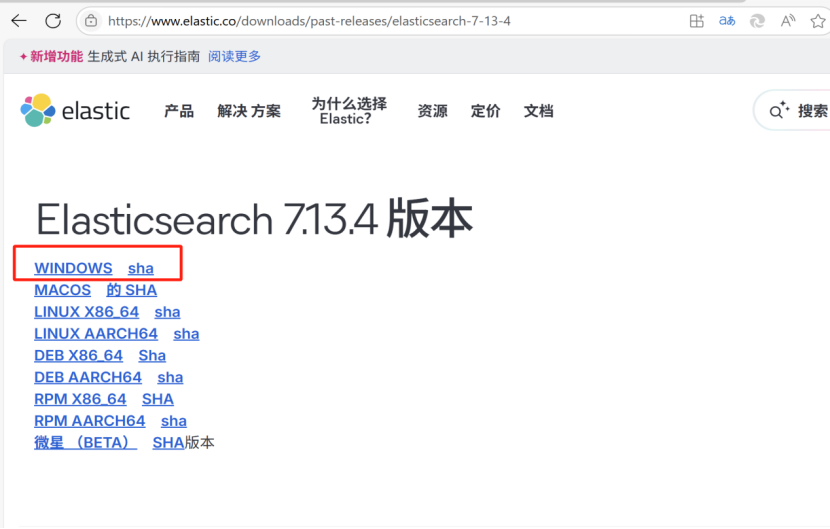
Task: Click the search magnifier icon
Action: tap(779, 110)
